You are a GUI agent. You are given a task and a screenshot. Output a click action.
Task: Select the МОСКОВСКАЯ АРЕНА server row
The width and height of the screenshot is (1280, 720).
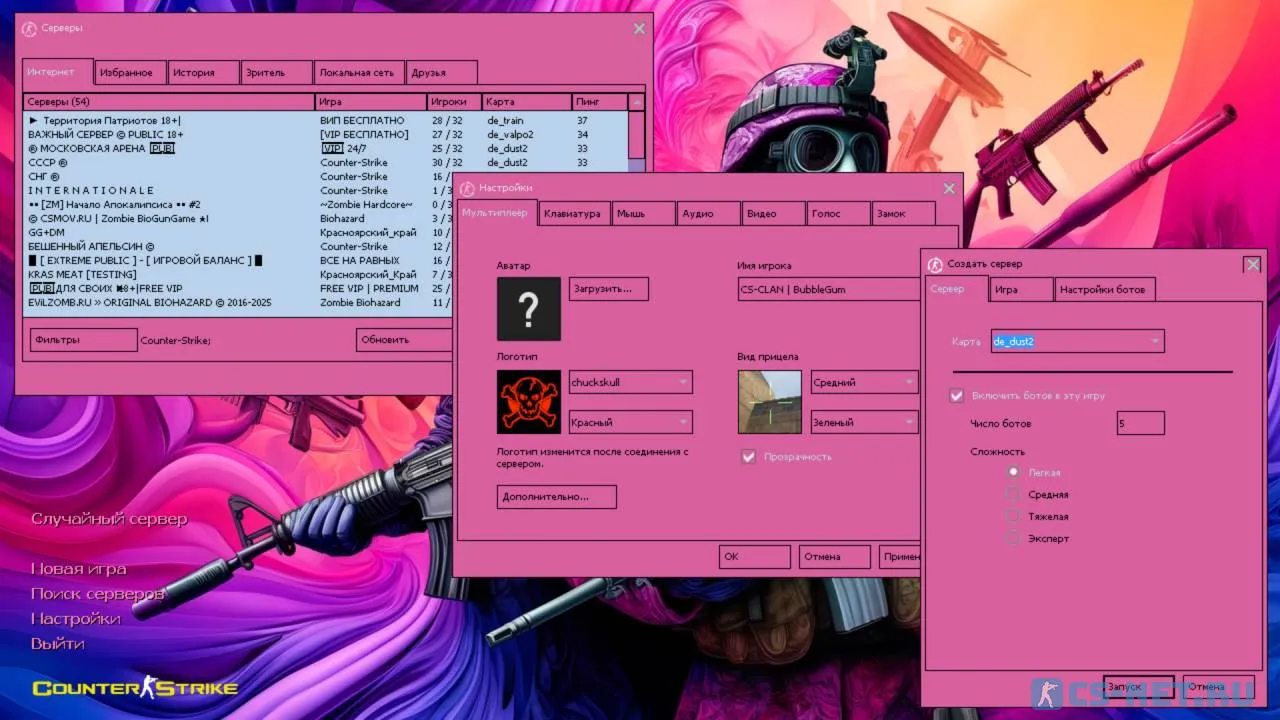(326, 148)
